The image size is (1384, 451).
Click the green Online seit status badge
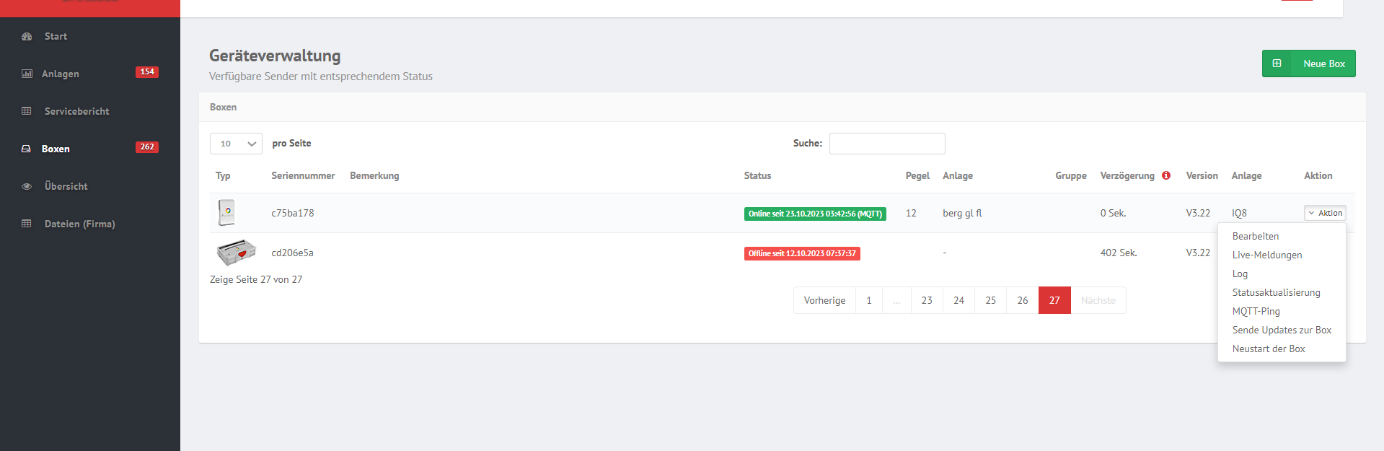[815, 214]
